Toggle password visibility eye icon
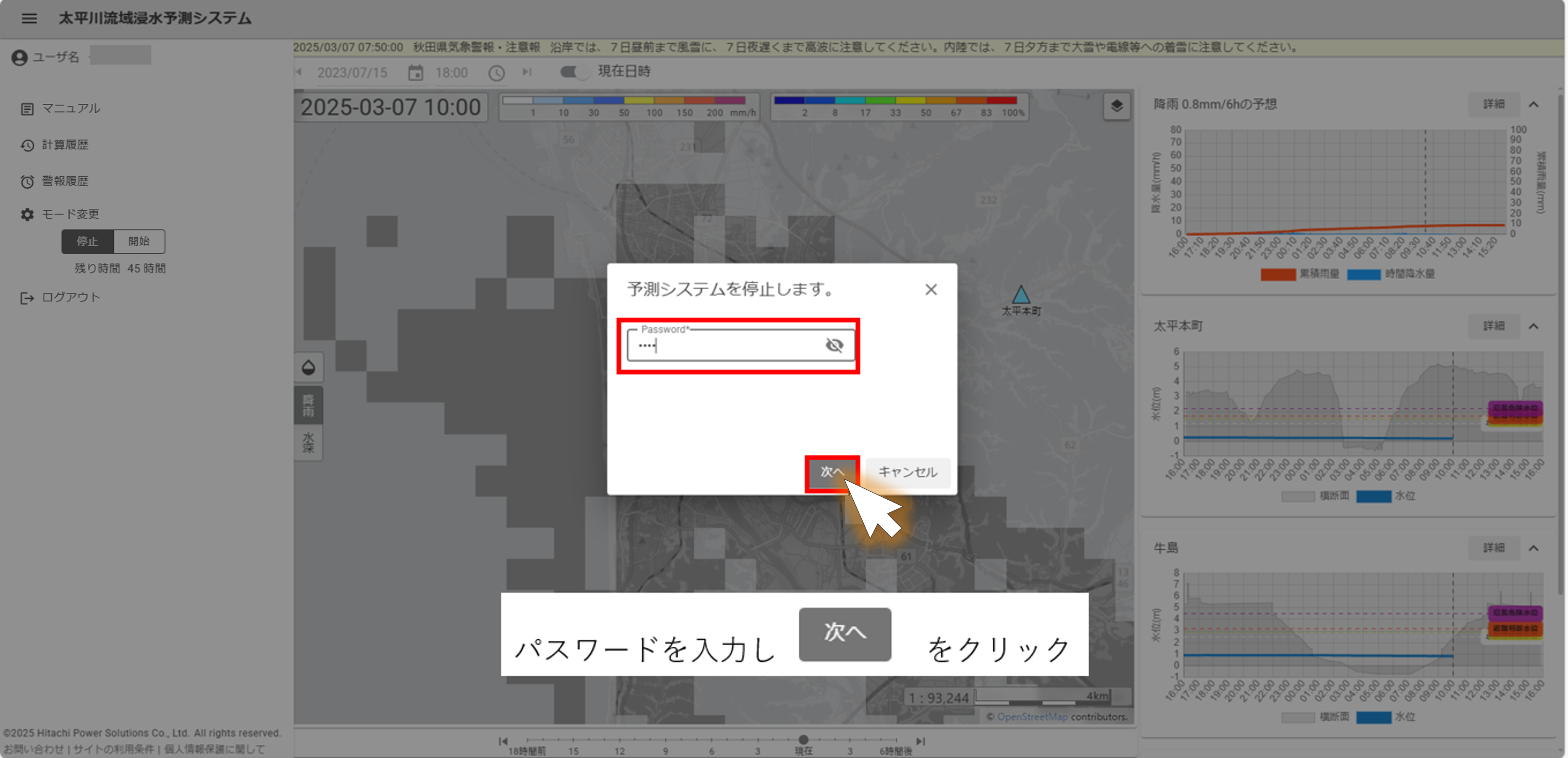 [x=834, y=345]
